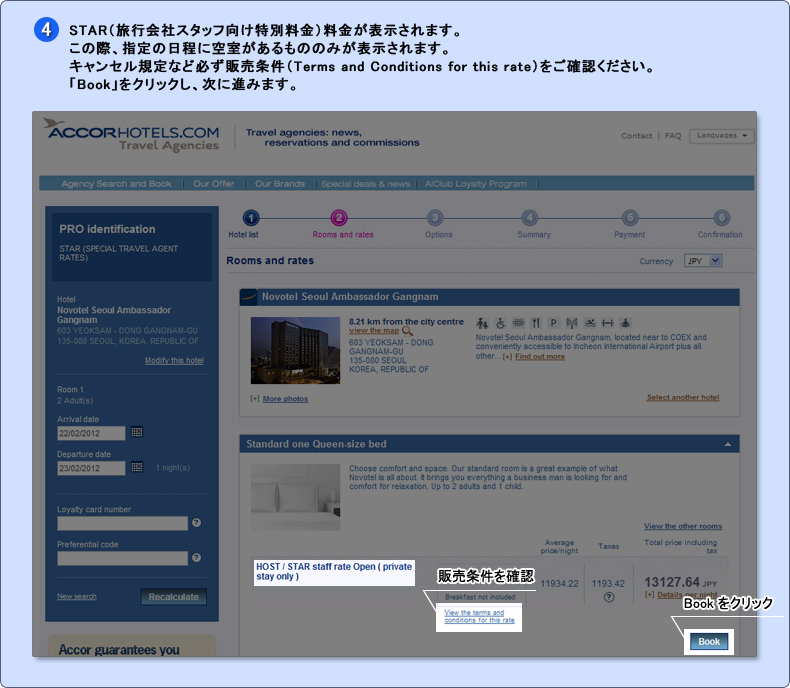
Task: Click the Loyalty card number help icon
Action: click(x=196, y=523)
